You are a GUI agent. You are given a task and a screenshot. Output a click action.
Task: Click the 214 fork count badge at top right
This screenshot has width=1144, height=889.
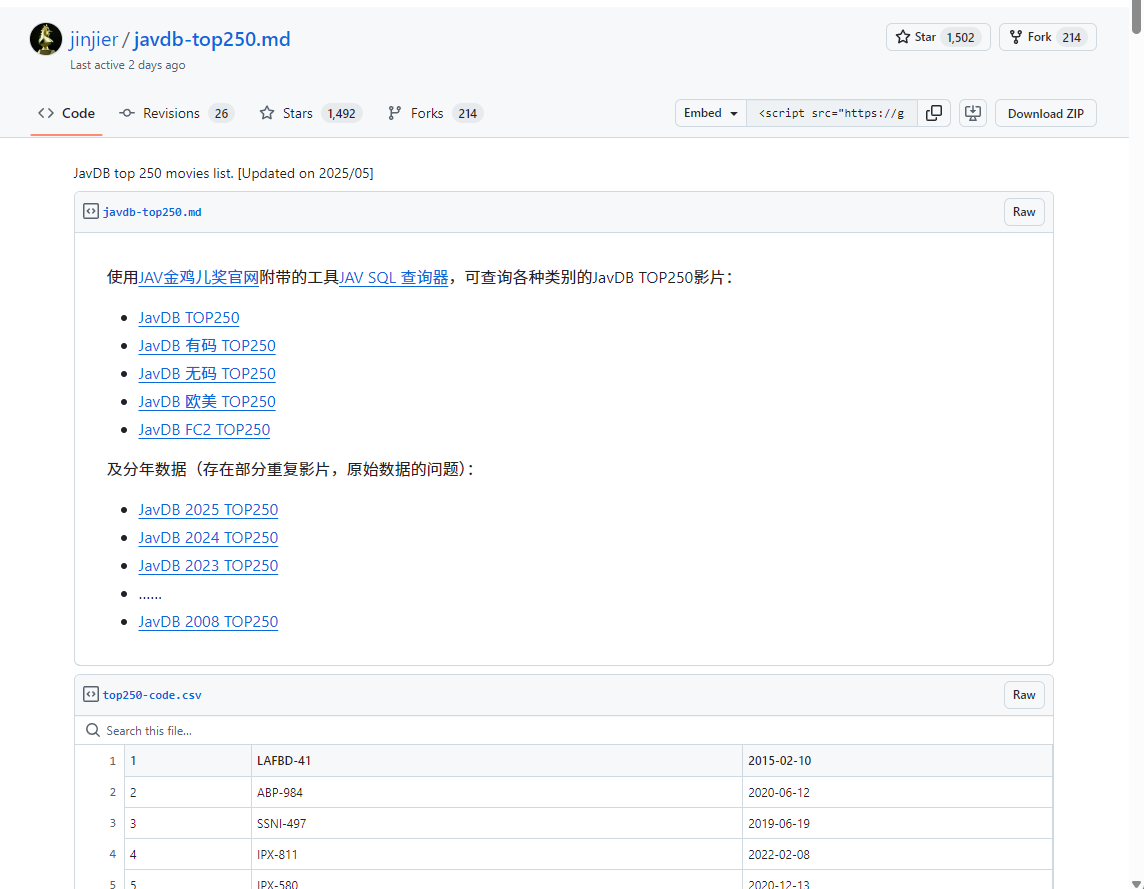[1071, 37]
